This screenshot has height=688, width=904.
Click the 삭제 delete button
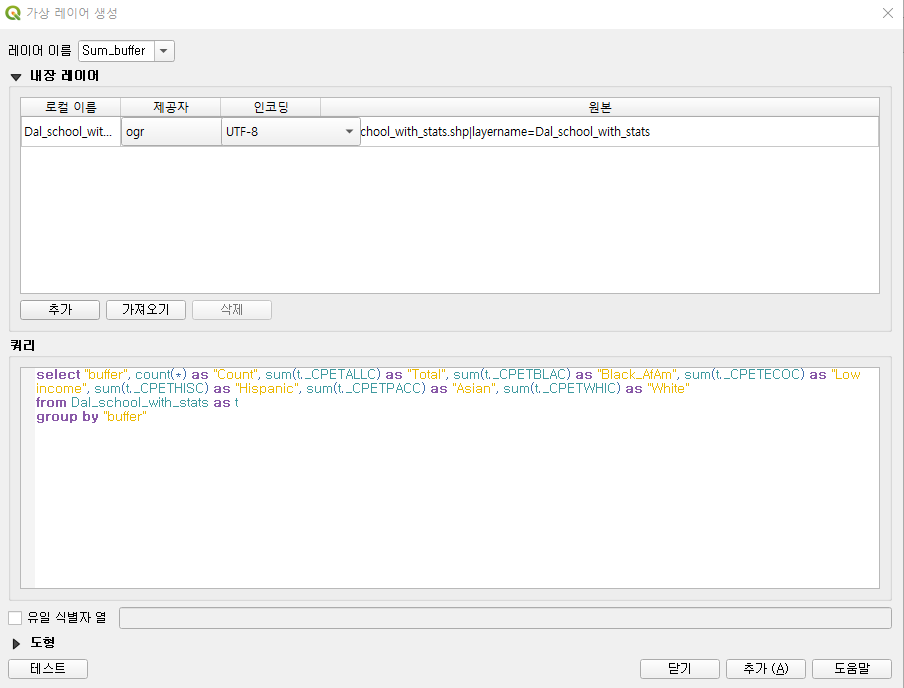coord(232,310)
